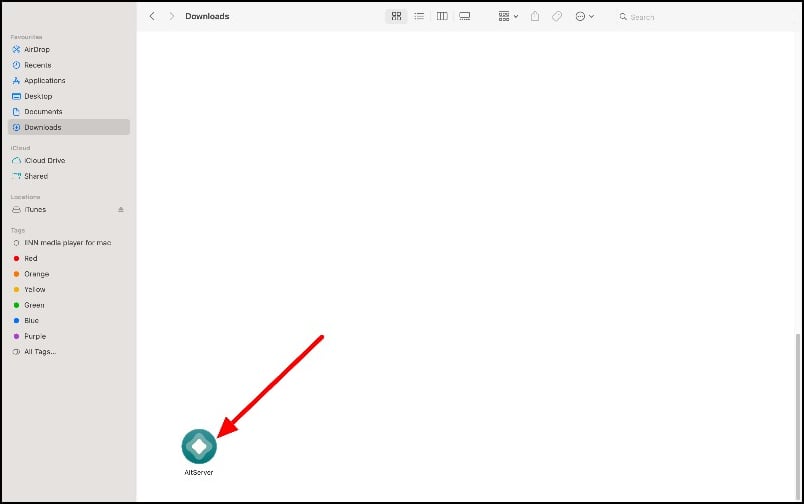Open Recents in the sidebar
The image size is (804, 504).
click(x=69, y=65)
